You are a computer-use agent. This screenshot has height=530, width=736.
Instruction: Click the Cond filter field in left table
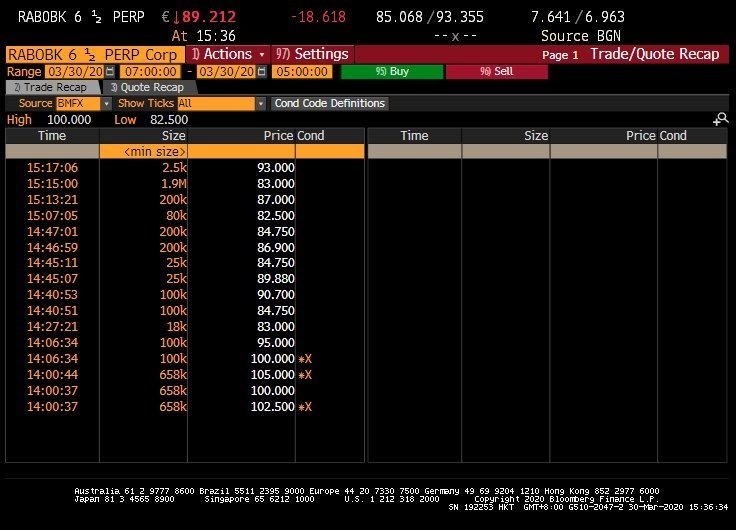pos(330,151)
